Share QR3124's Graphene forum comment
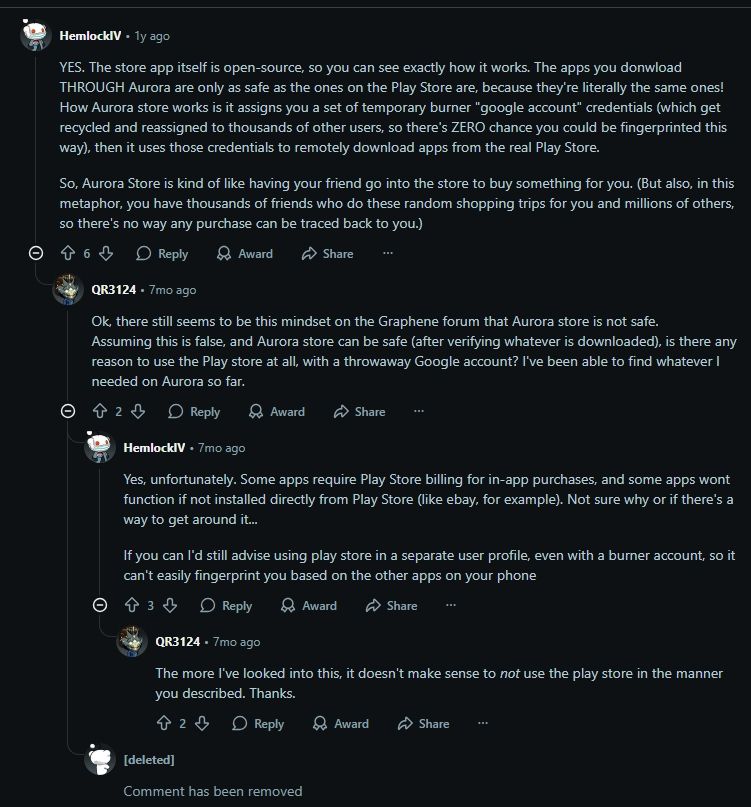The image size is (751, 807). [x=359, y=411]
